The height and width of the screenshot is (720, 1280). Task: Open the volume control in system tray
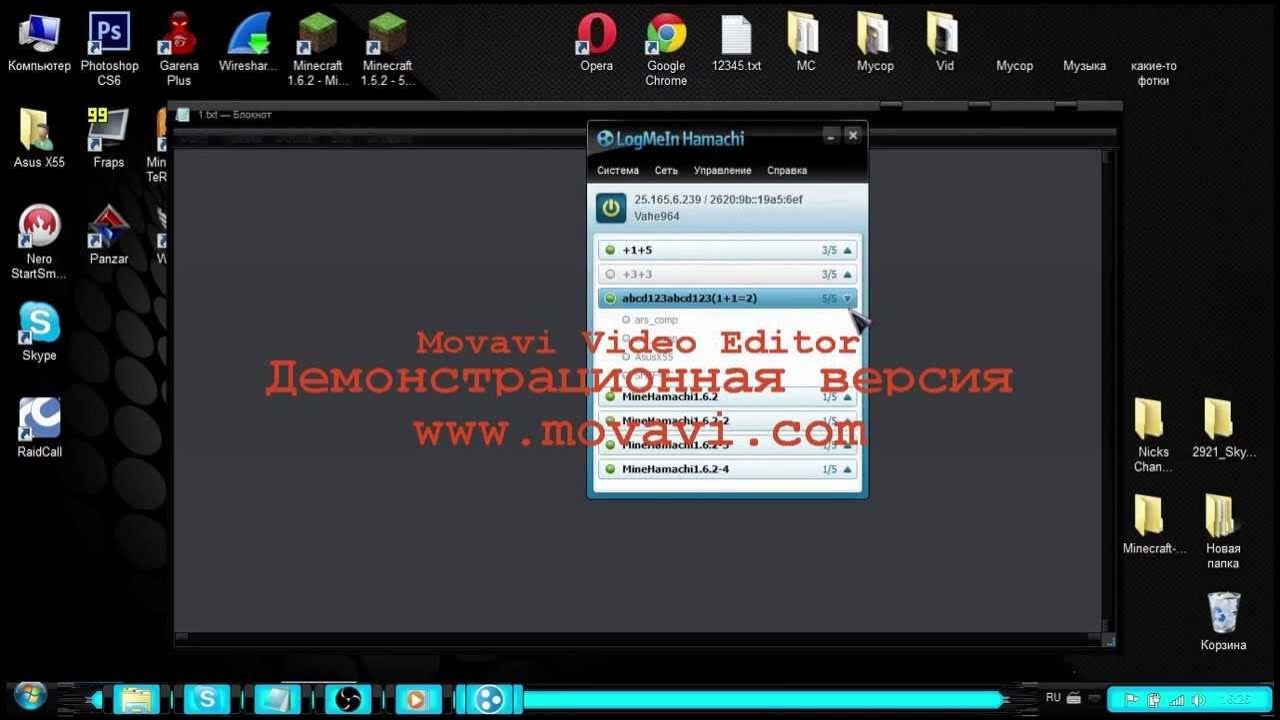(1198, 700)
